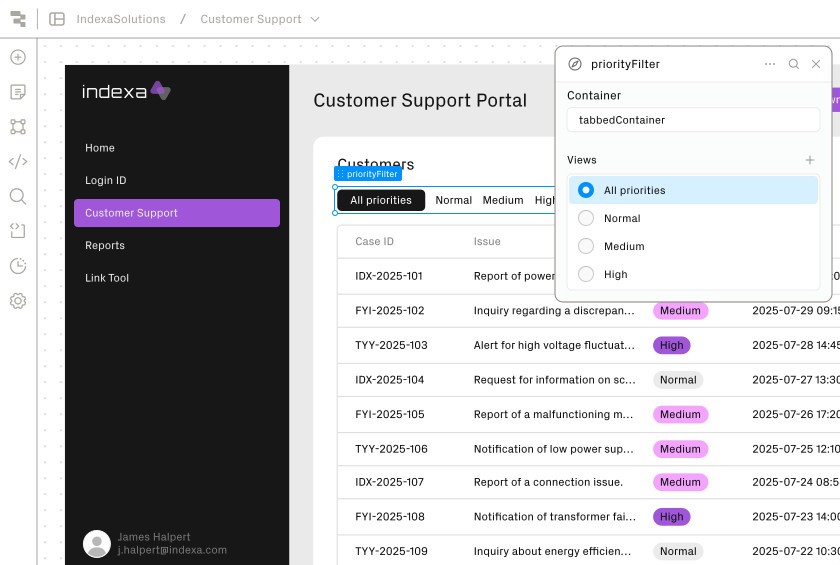Click the Medium badge on TYY-2025-106 row
Image resolution: width=840 pixels, height=565 pixels.
pos(680,449)
